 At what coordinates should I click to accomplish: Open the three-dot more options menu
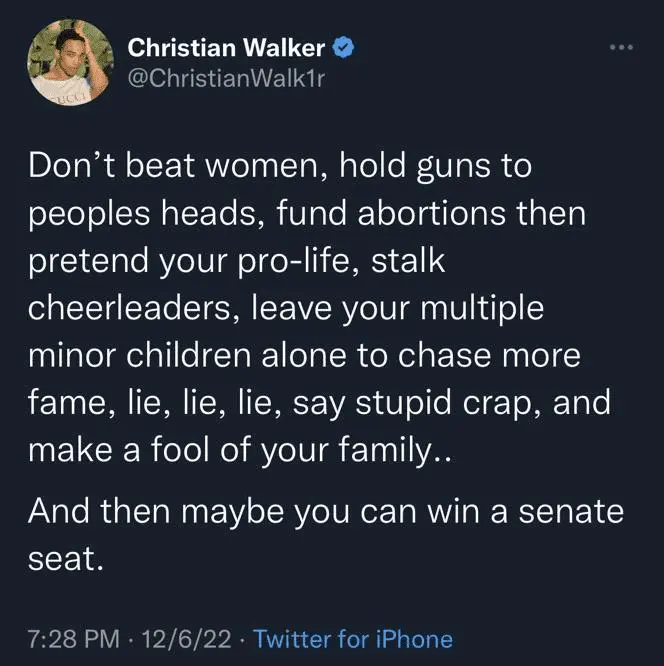click(622, 47)
